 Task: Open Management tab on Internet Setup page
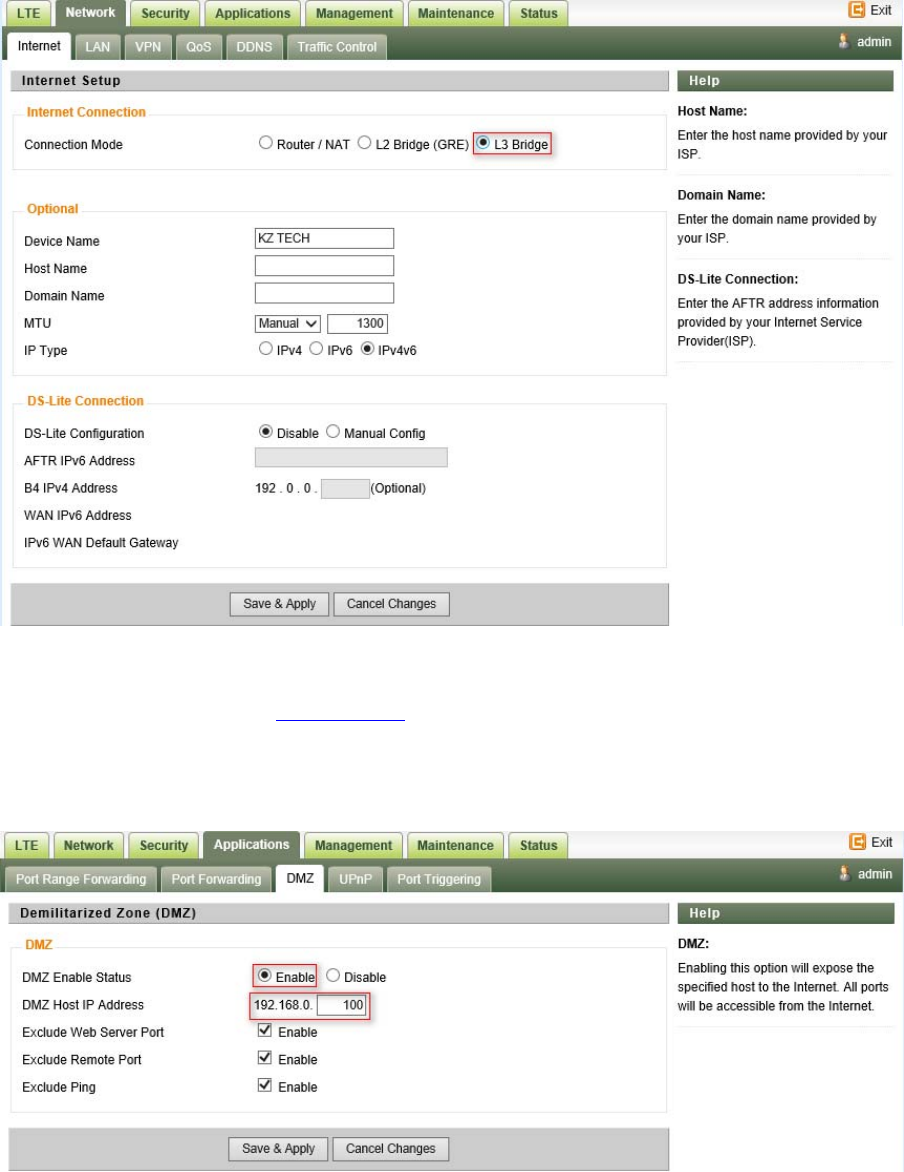tap(354, 13)
